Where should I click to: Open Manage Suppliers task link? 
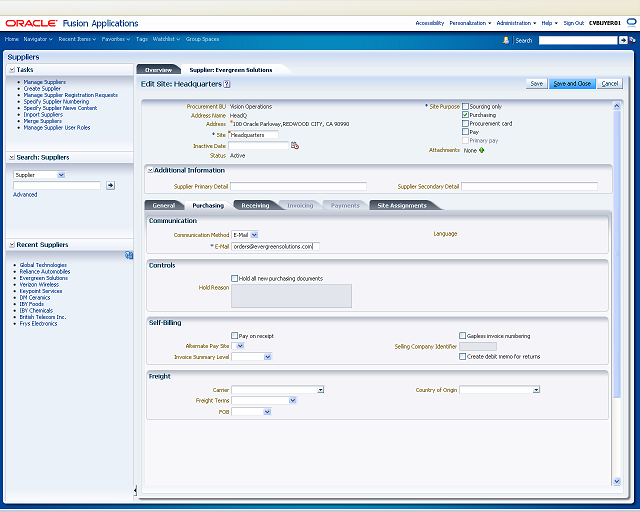[x=44, y=82]
